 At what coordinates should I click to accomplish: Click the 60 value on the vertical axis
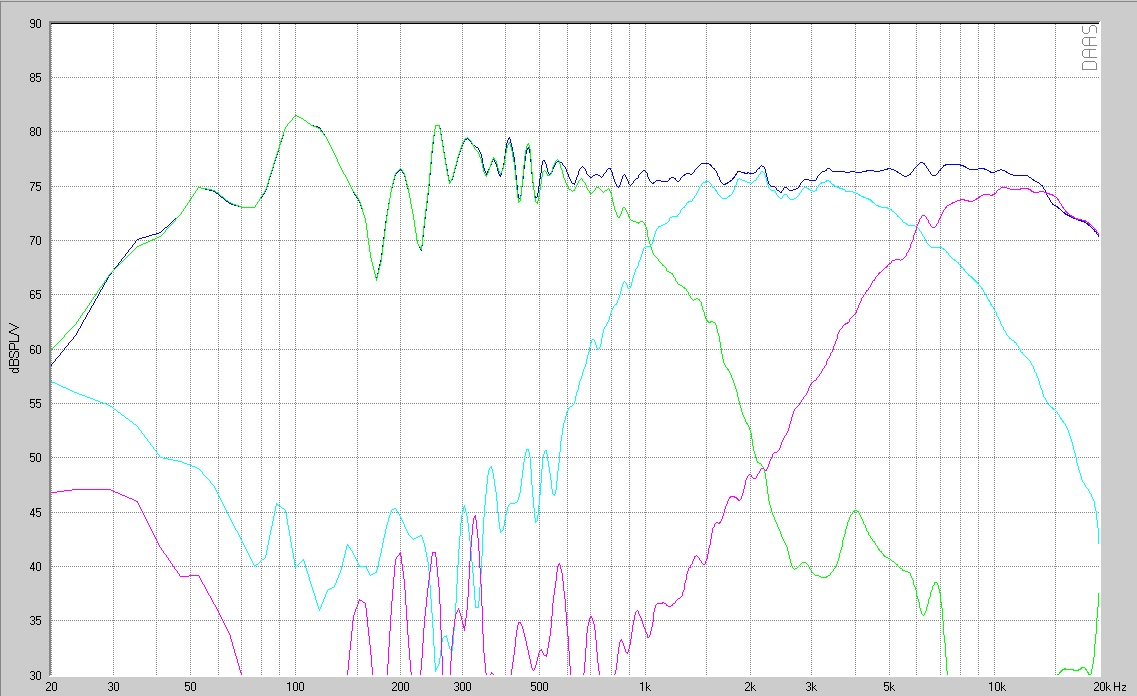pyautogui.click(x=35, y=349)
